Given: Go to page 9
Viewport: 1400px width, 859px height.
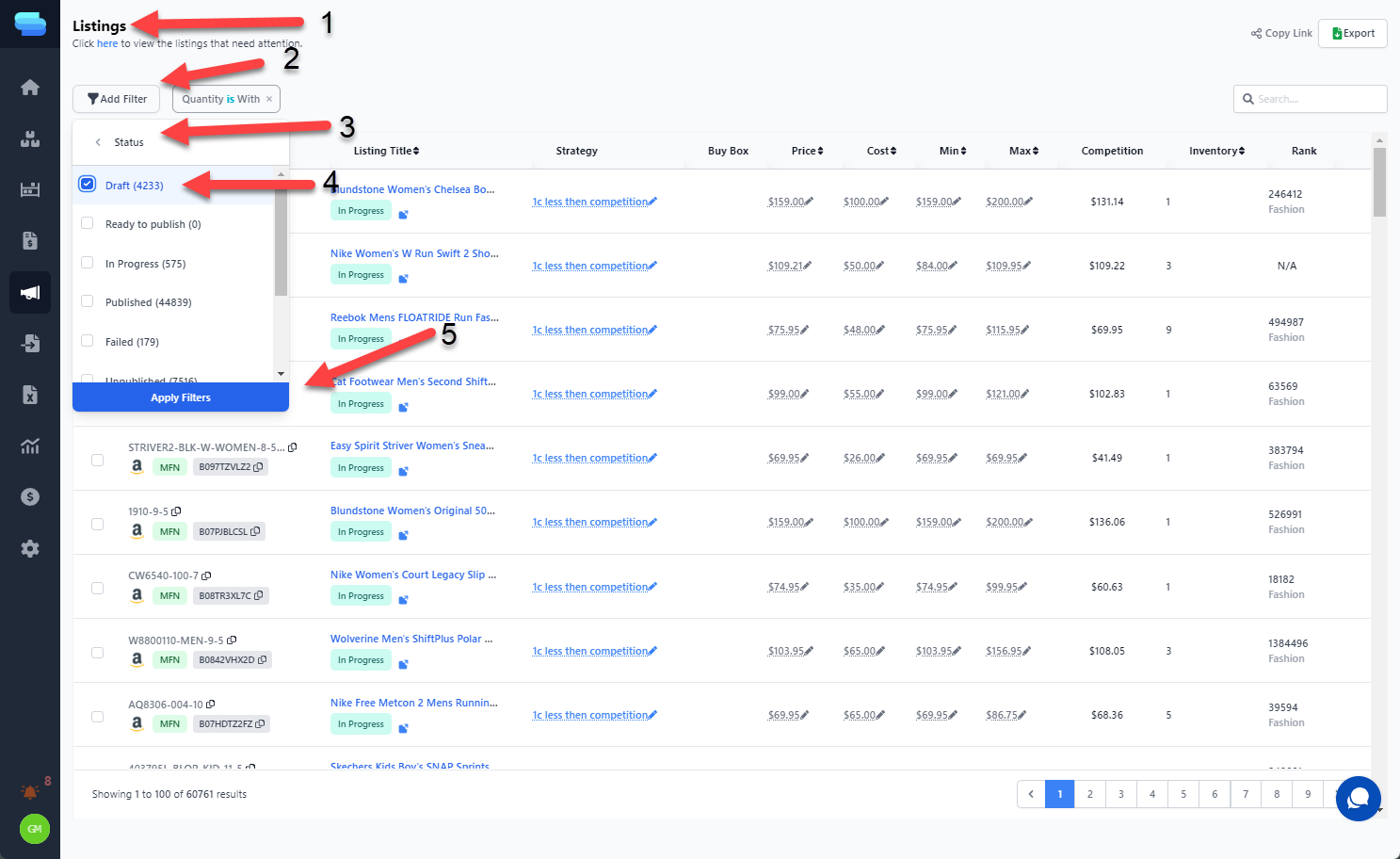Looking at the screenshot, I should point(1308,794).
